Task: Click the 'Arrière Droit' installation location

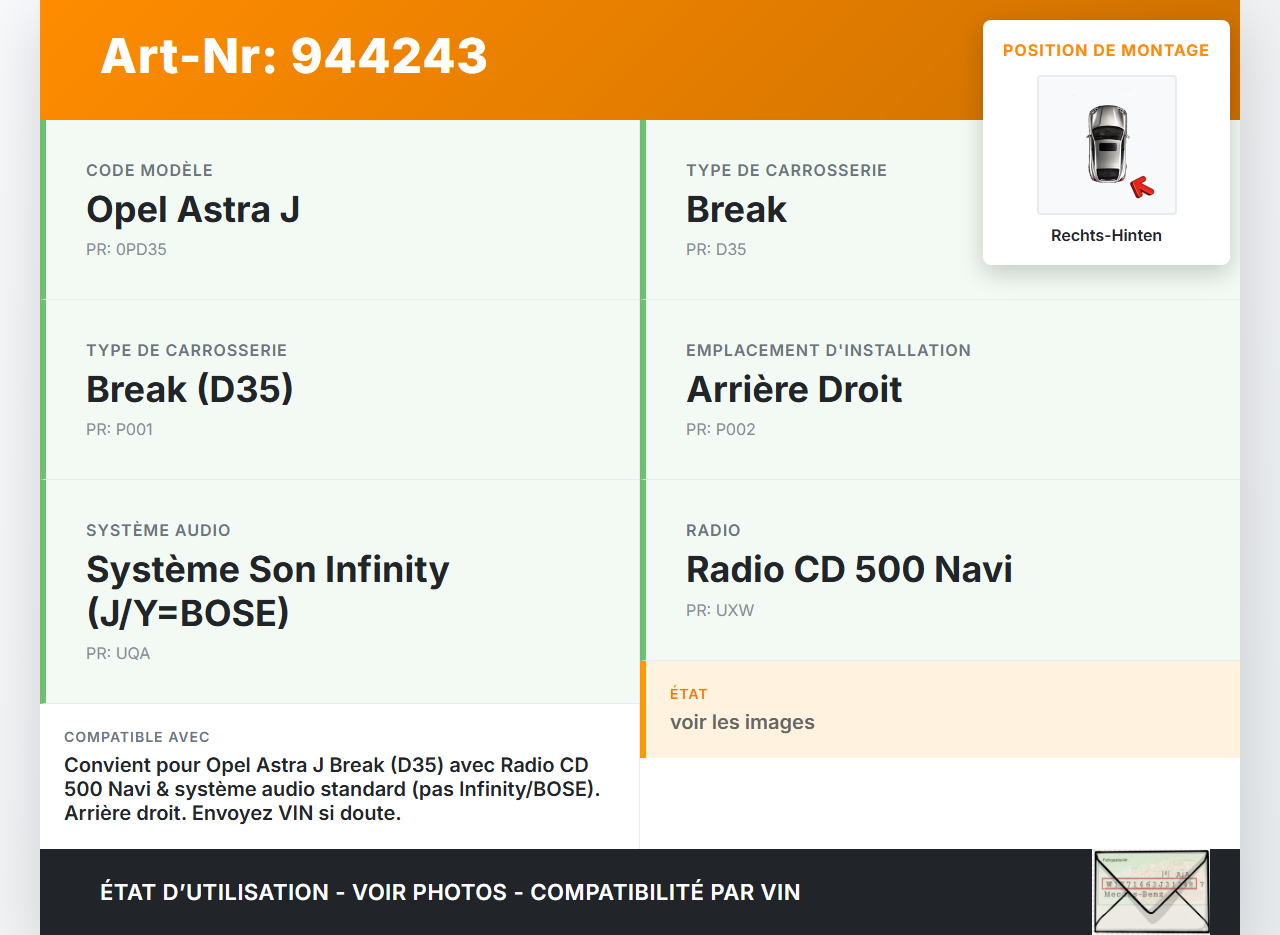Action: 794,390
